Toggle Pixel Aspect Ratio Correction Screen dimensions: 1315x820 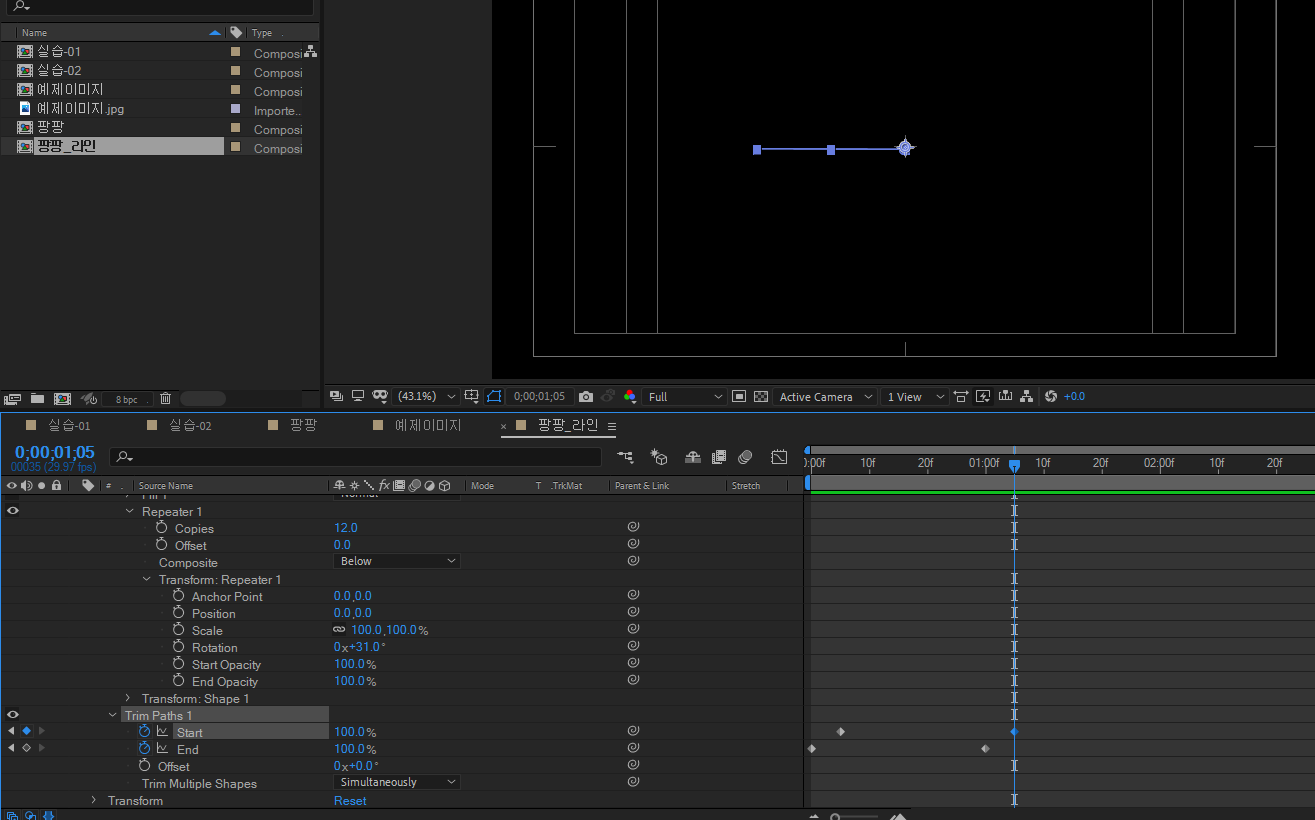click(961, 396)
